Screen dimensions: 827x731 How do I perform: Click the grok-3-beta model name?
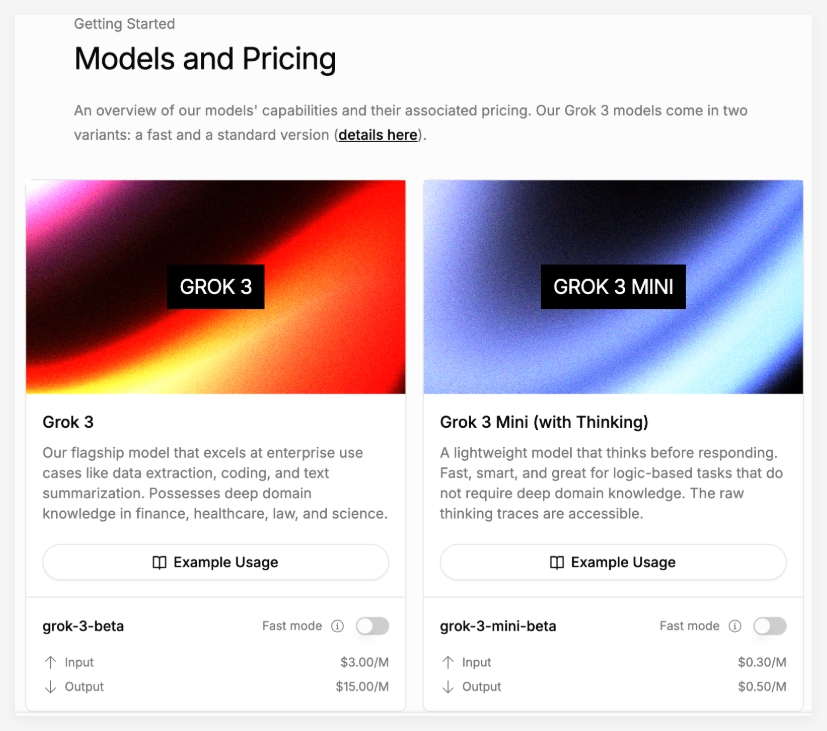pyautogui.click(x=83, y=627)
